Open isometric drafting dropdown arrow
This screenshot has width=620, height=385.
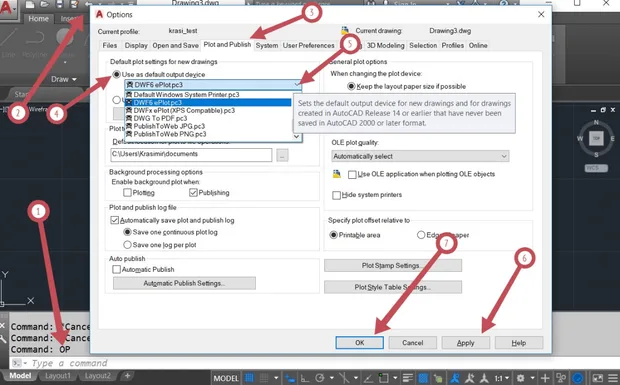tap(355, 378)
